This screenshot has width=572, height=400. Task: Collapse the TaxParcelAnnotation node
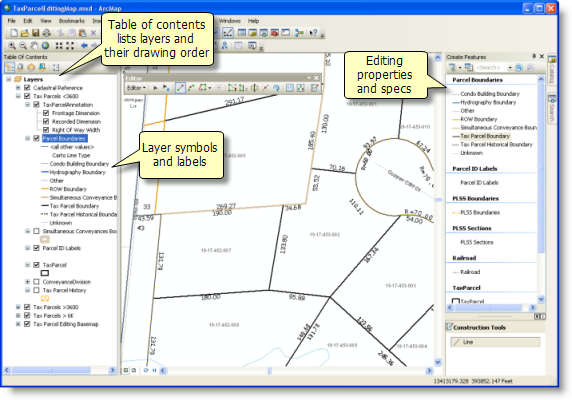coord(27,105)
